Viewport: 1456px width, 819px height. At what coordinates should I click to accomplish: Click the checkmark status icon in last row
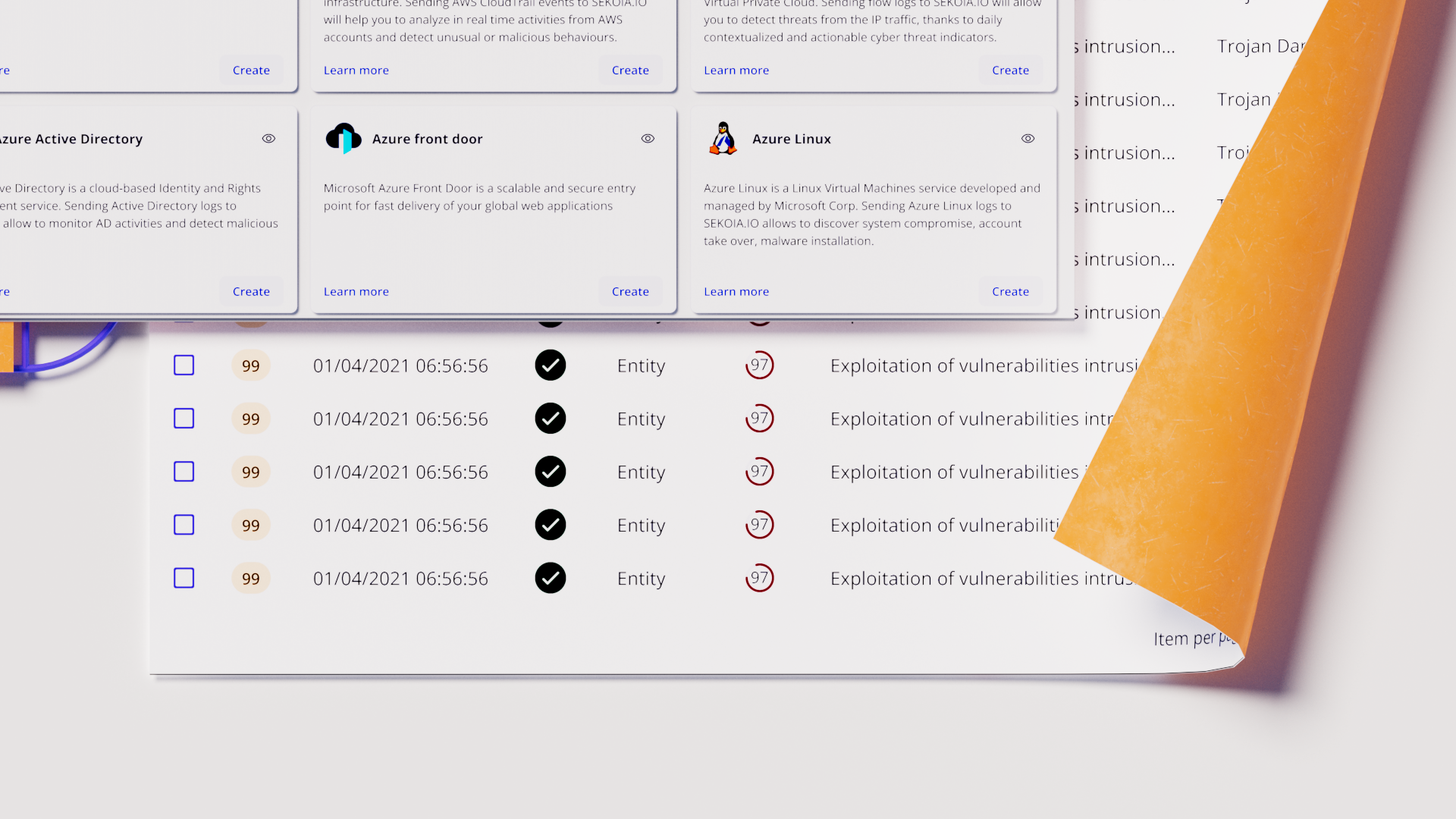click(x=551, y=579)
